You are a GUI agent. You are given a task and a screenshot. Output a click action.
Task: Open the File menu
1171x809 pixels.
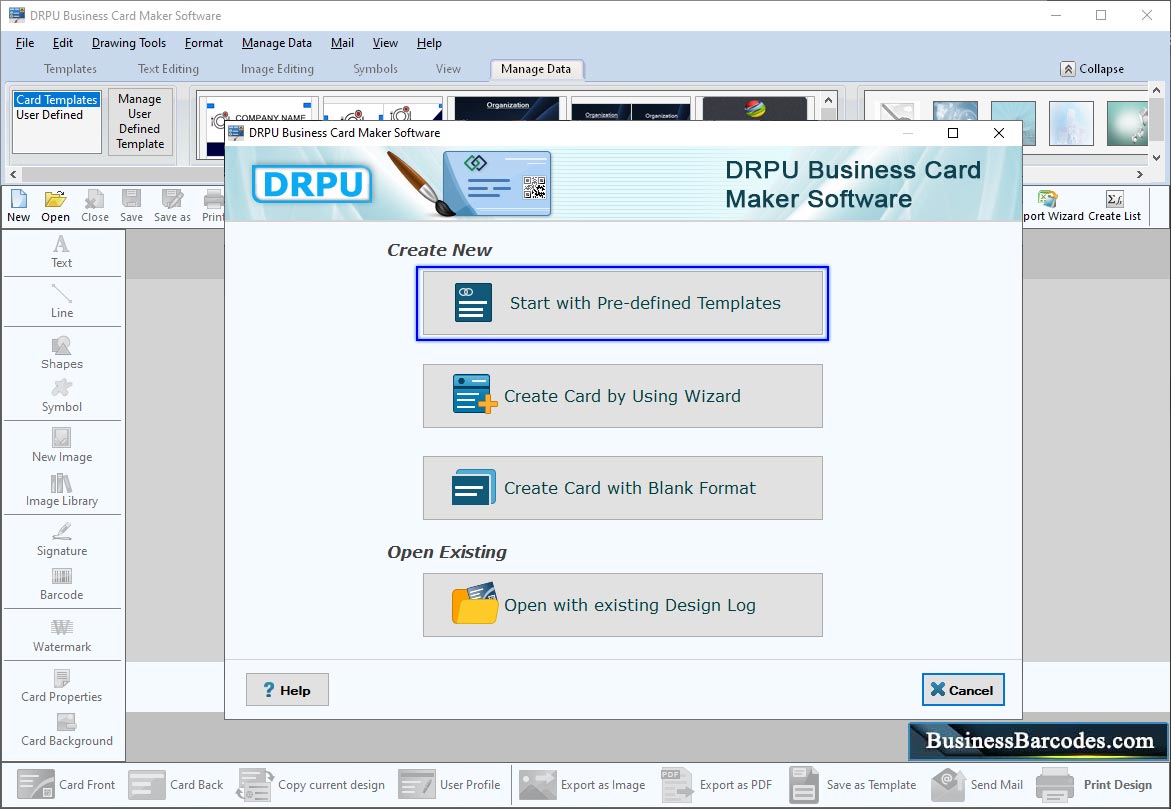coord(25,43)
